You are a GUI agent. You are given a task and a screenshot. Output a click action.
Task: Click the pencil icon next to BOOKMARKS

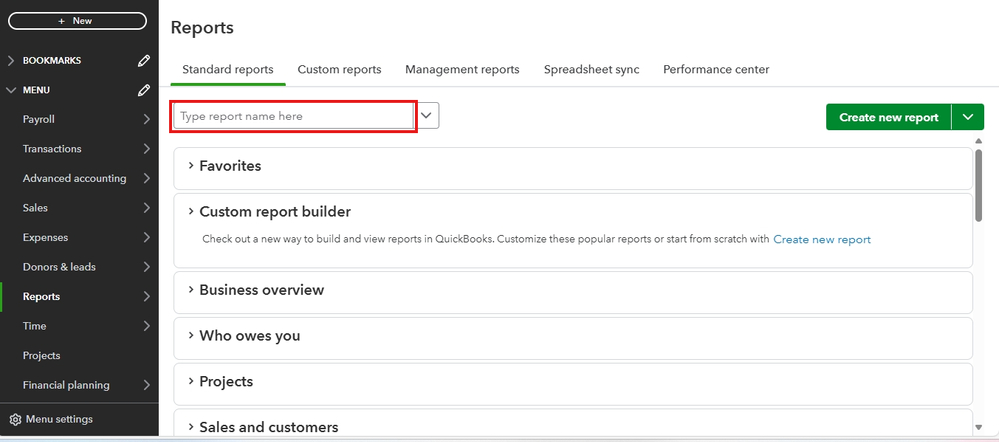[144, 61]
